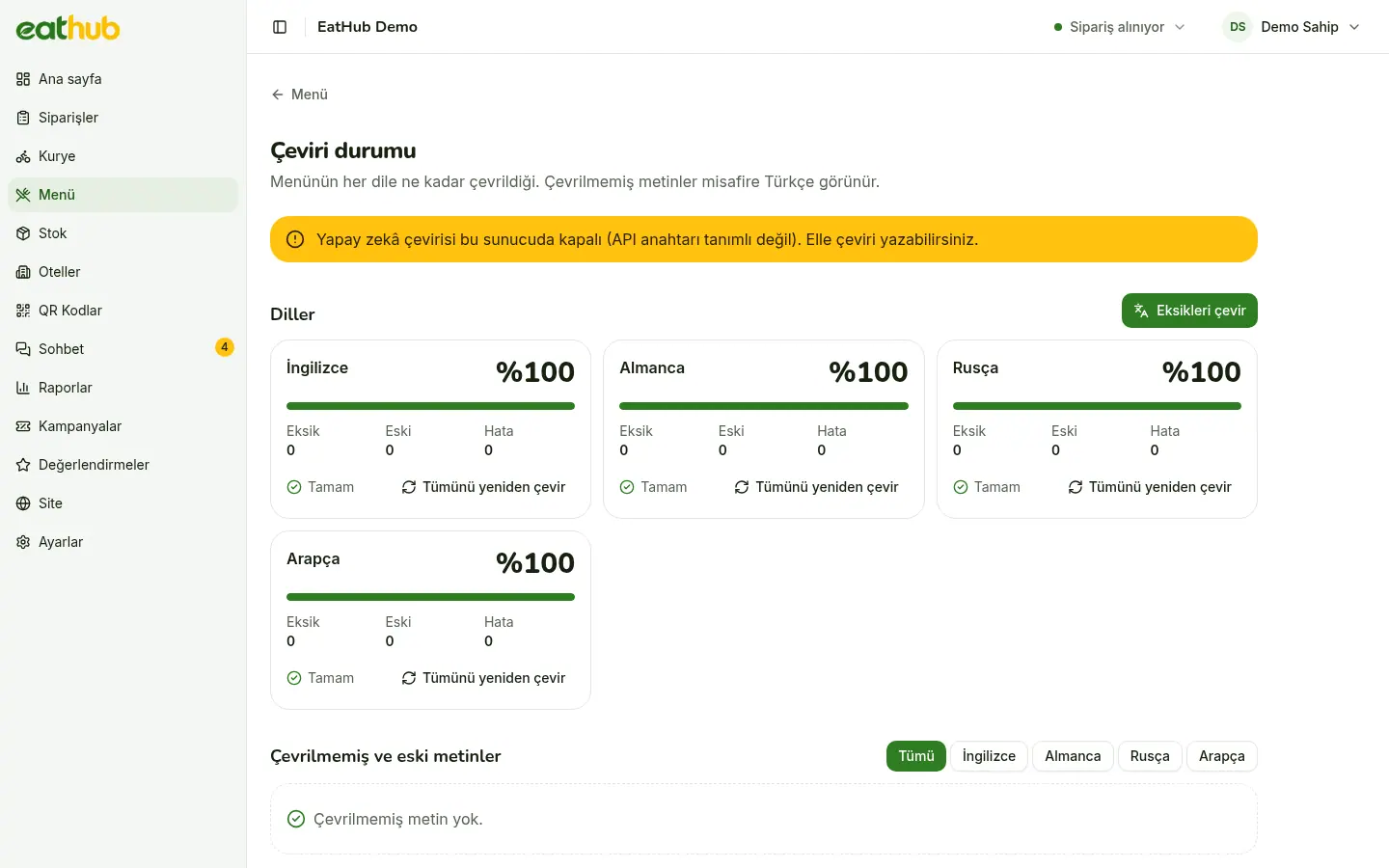
Task: Expand Demo Sahip account menu
Action: tap(1293, 27)
